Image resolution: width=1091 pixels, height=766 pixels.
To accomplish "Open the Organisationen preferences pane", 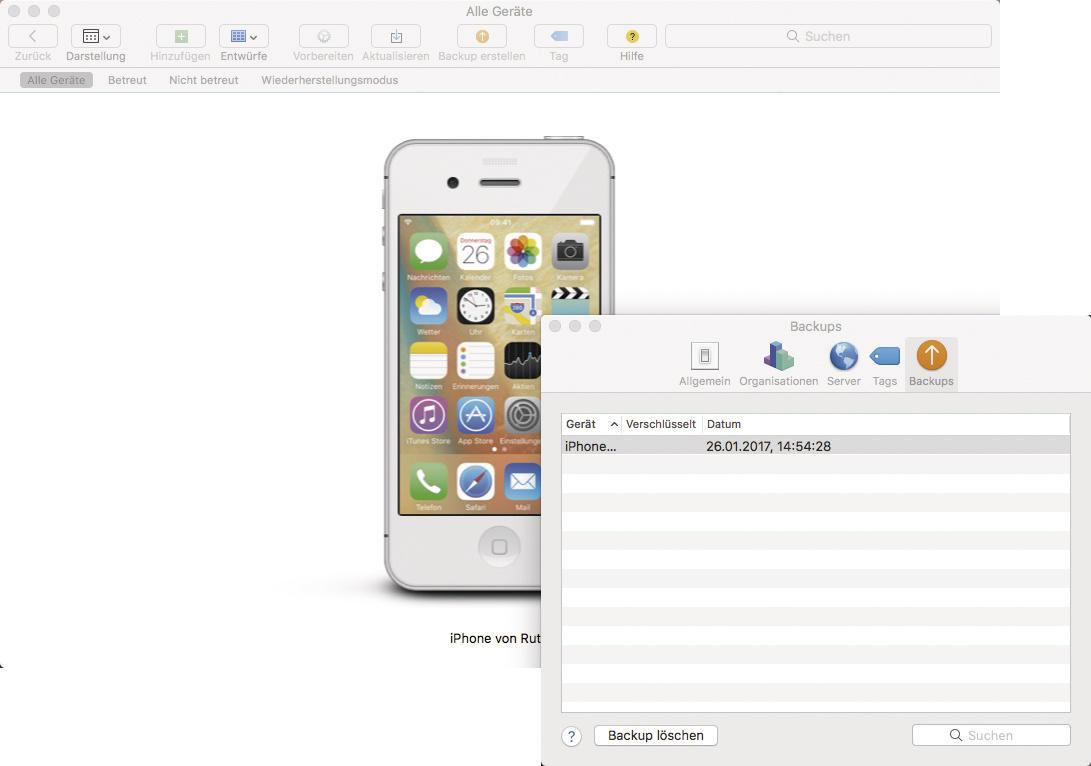I will coord(779,364).
